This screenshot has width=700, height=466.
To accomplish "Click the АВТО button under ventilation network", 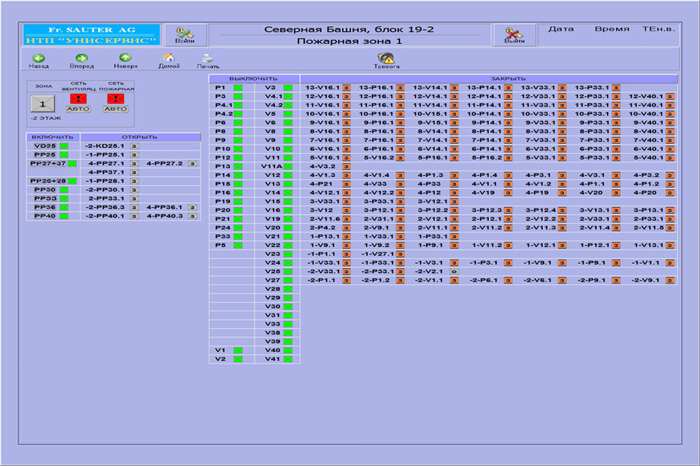I will (78, 109).
